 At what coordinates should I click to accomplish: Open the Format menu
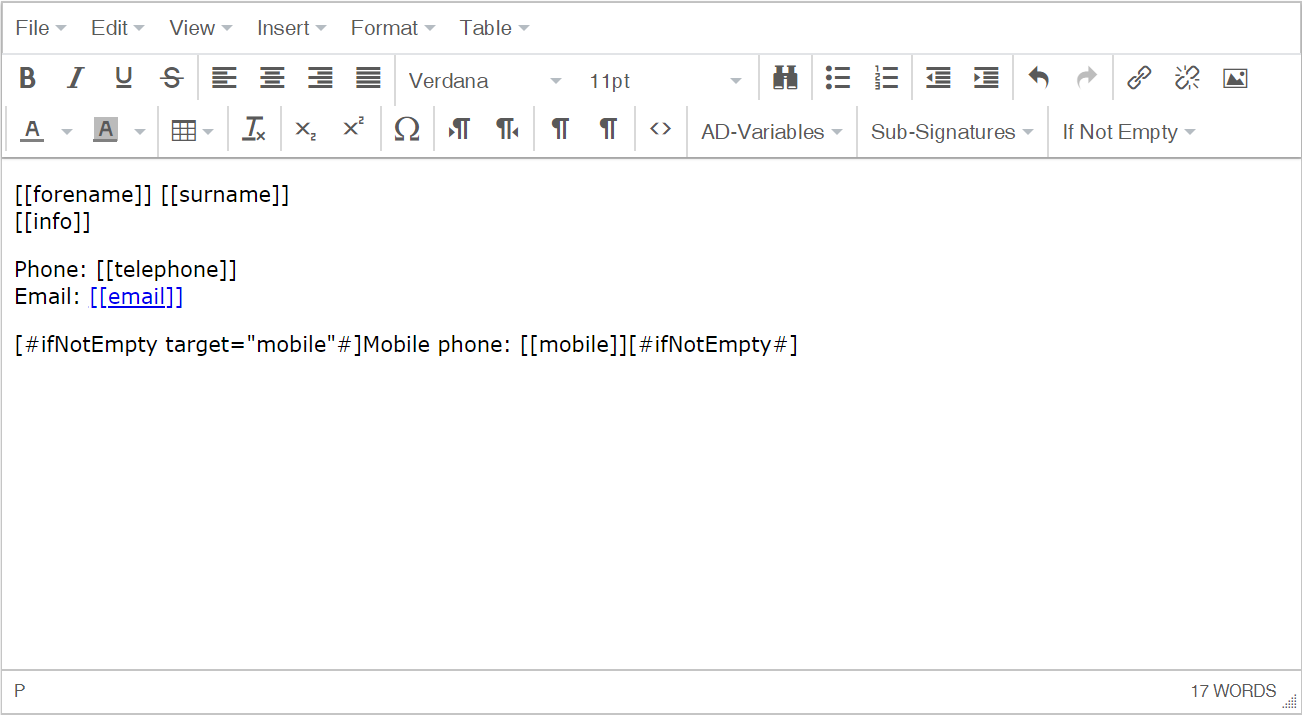[x=392, y=28]
